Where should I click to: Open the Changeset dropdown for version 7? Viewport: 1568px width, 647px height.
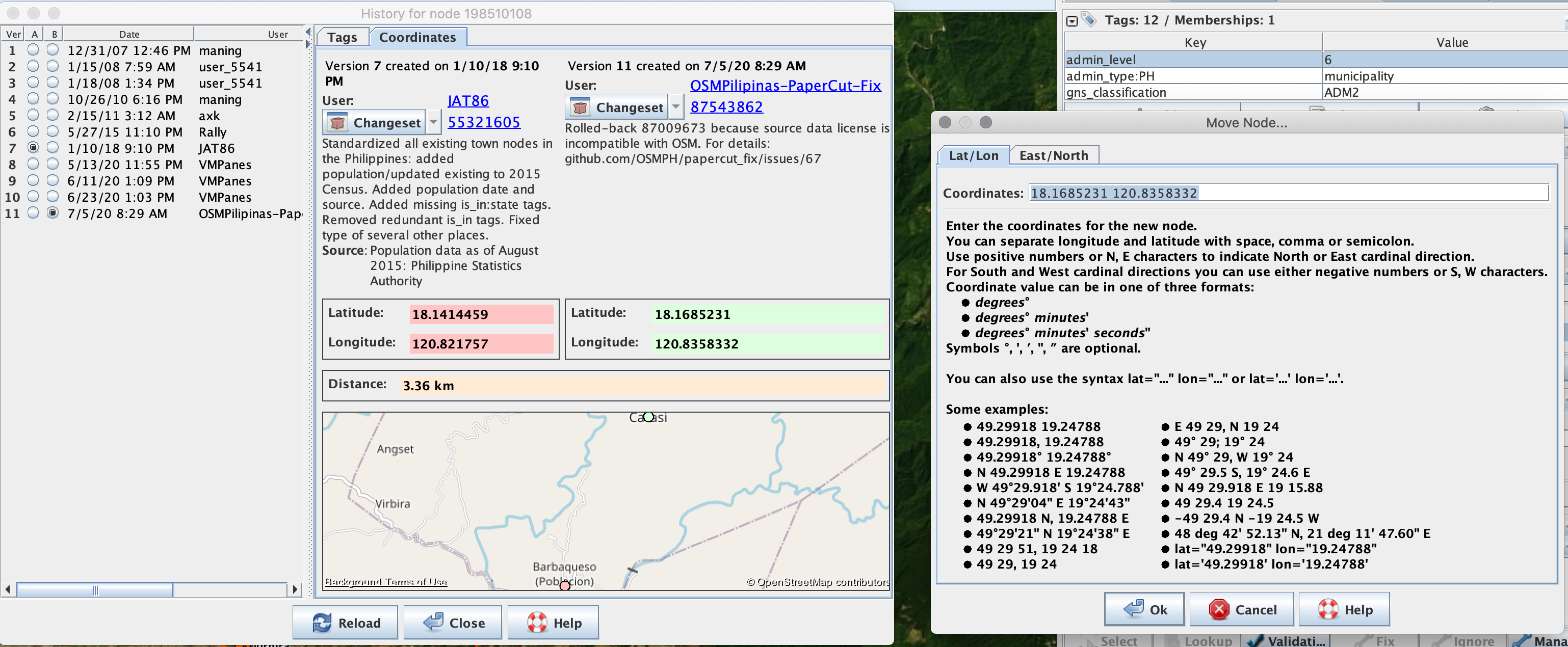point(433,122)
